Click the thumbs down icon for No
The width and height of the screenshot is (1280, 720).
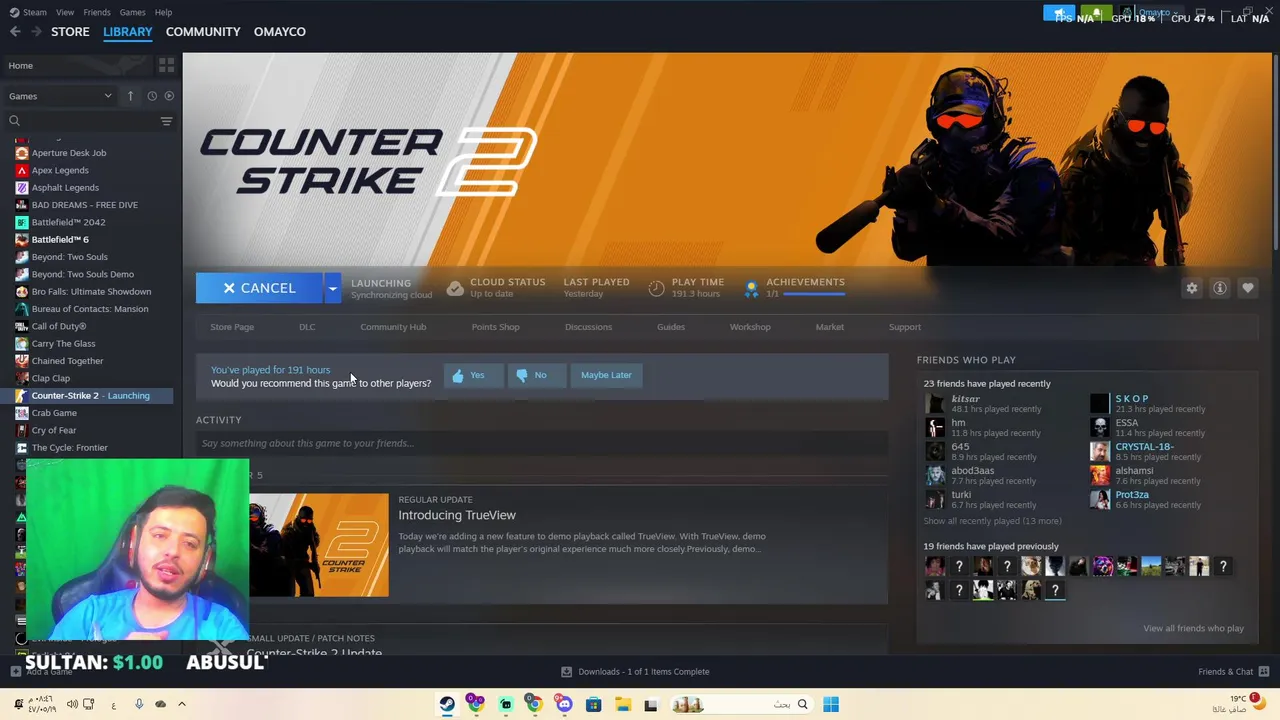(x=521, y=375)
